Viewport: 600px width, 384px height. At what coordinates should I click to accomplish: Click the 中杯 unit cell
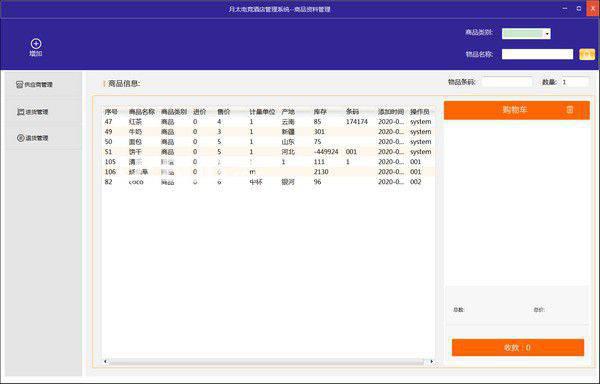pyautogui.click(x=256, y=182)
